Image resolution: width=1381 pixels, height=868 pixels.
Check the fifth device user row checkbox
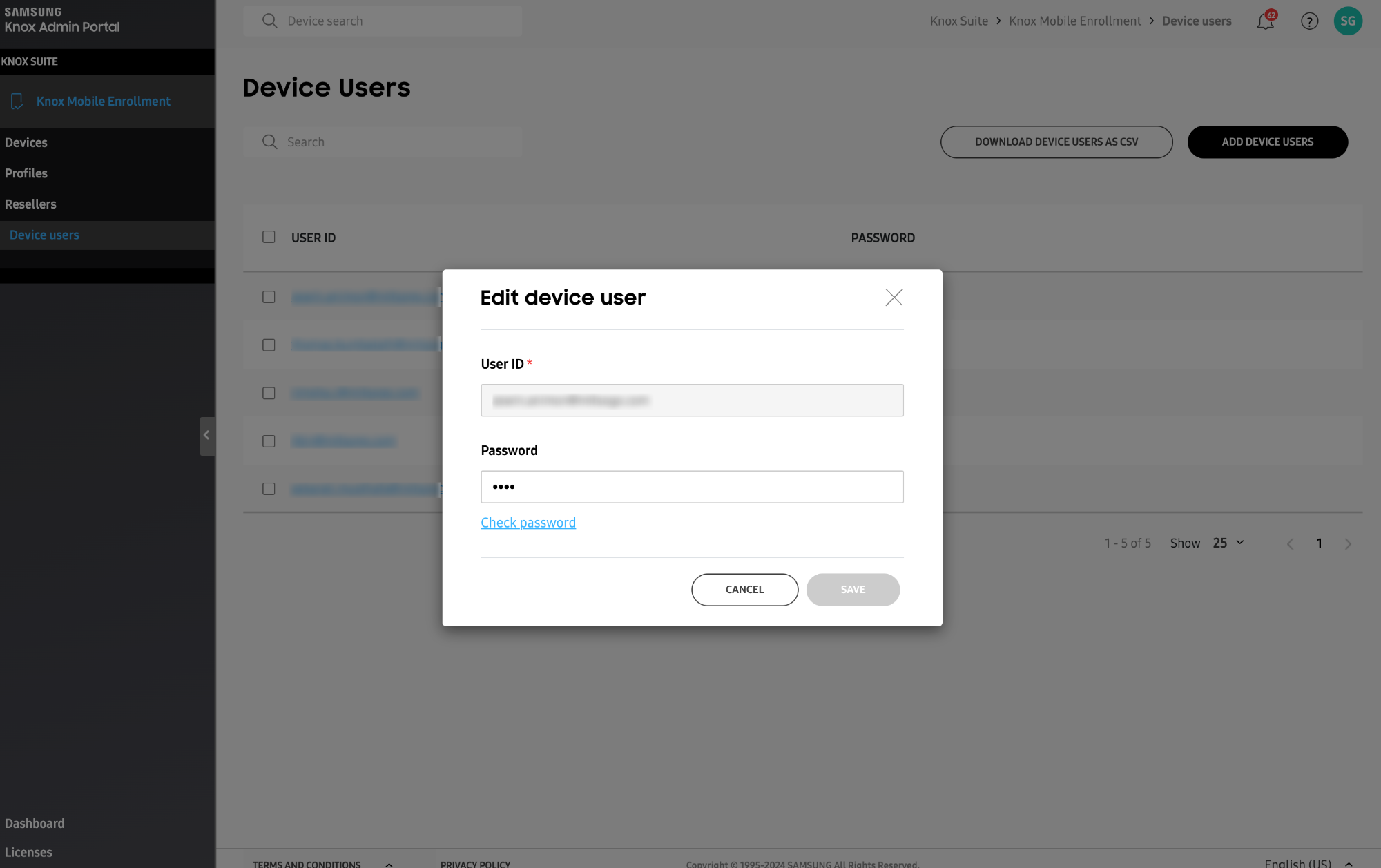[269, 489]
